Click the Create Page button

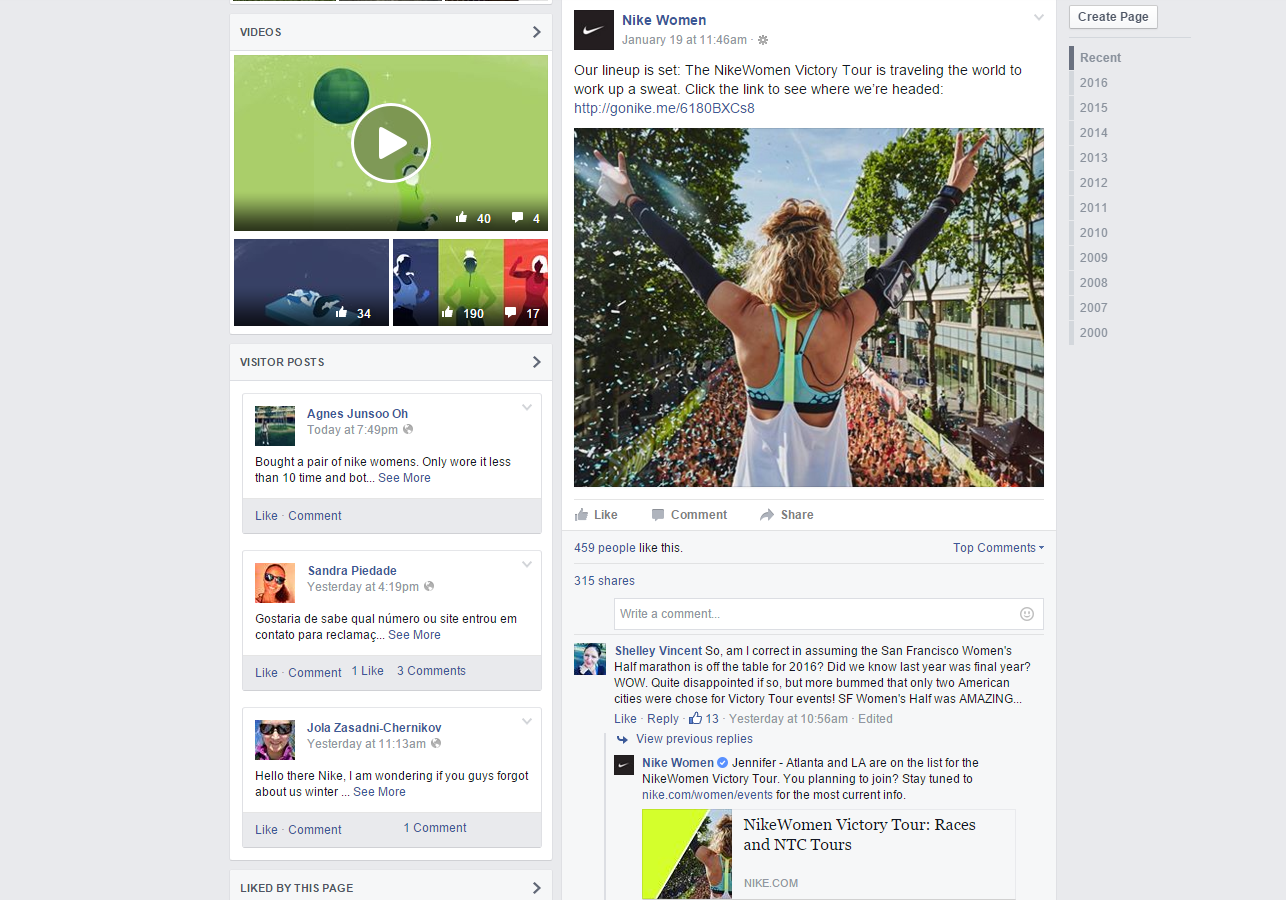(x=1113, y=17)
